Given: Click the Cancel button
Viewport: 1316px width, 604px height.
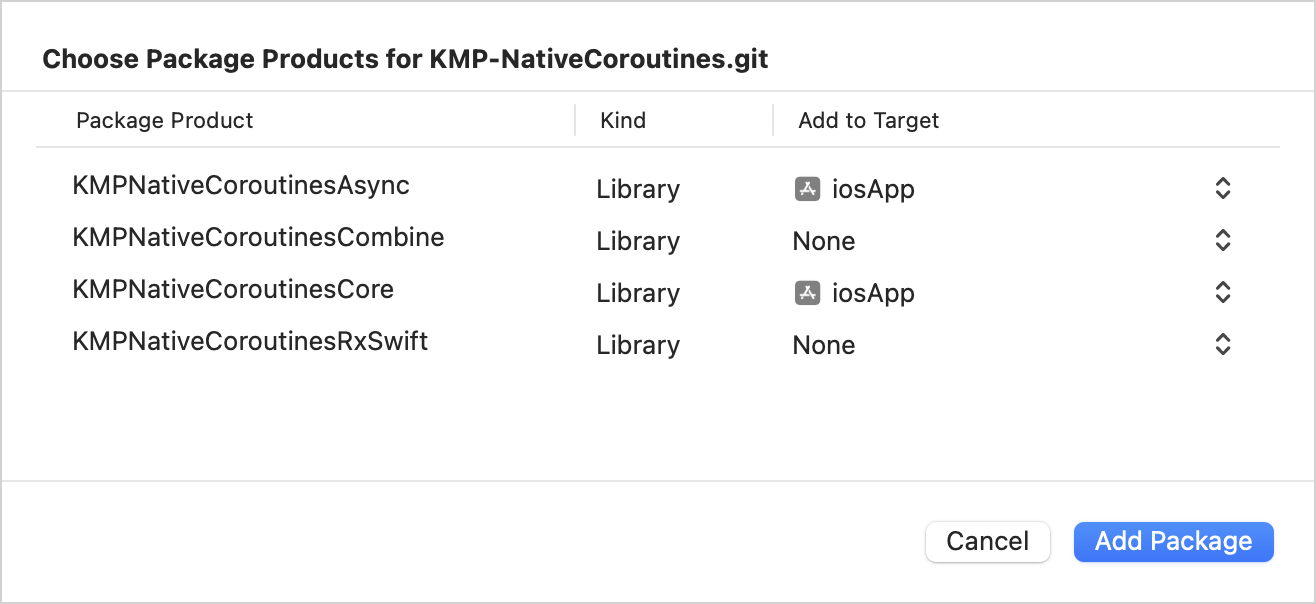Looking at the screenshot, I should tap(987, 541).
